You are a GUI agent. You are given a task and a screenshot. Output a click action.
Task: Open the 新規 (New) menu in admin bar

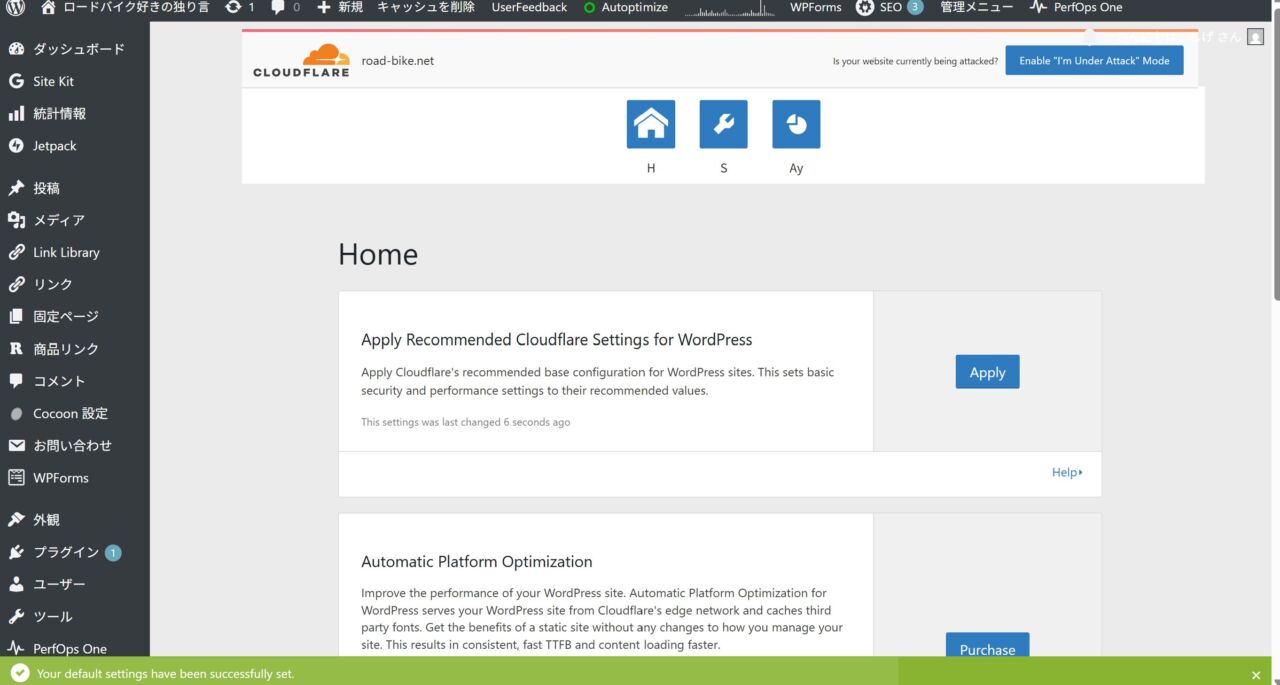coord(340,8)
